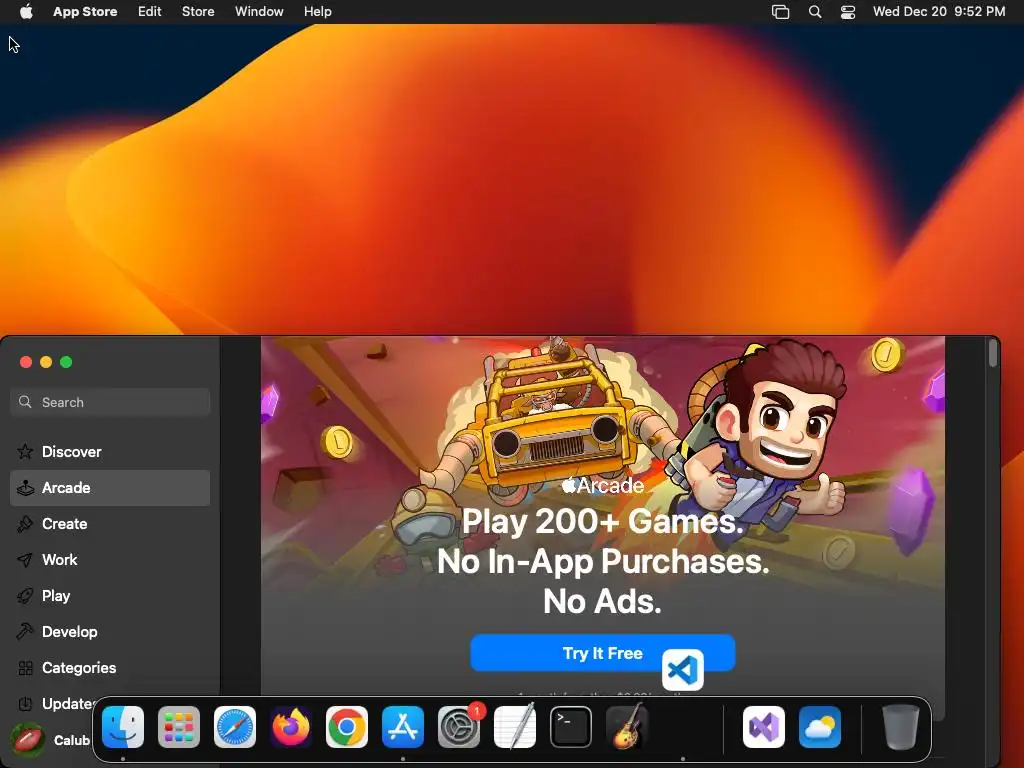Click the date and time in menu bar
The width and height of the screenshot is (1024, 768).
coord(939,12)
